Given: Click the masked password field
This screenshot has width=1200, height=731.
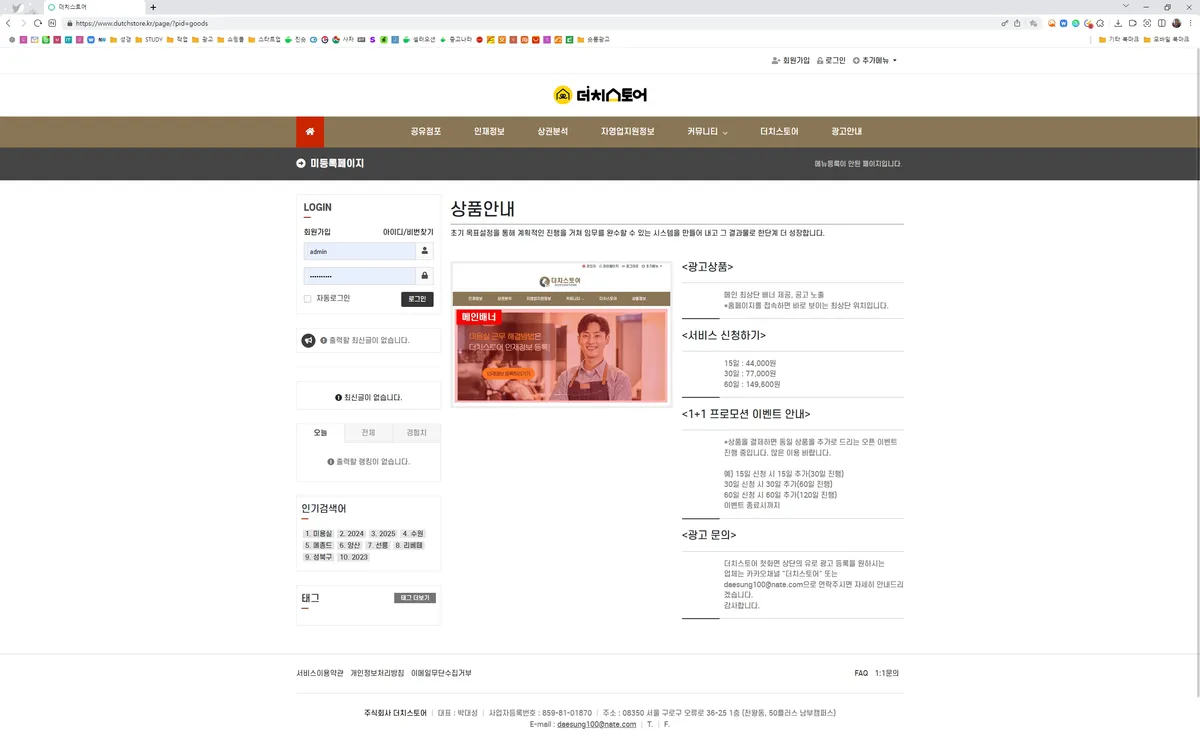Looking at the screenshot, I should click(360, 276).
